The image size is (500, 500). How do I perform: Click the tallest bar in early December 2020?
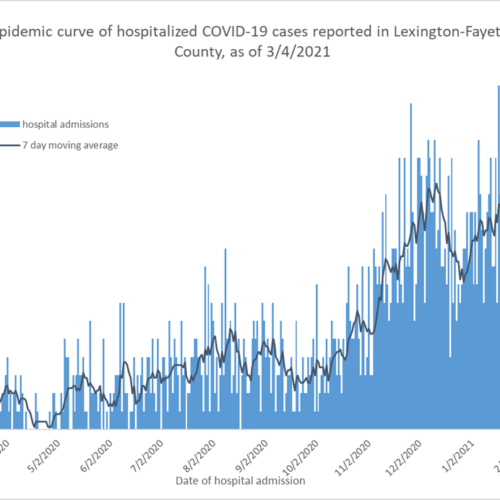pyautogui.click(x=411, y=266)
